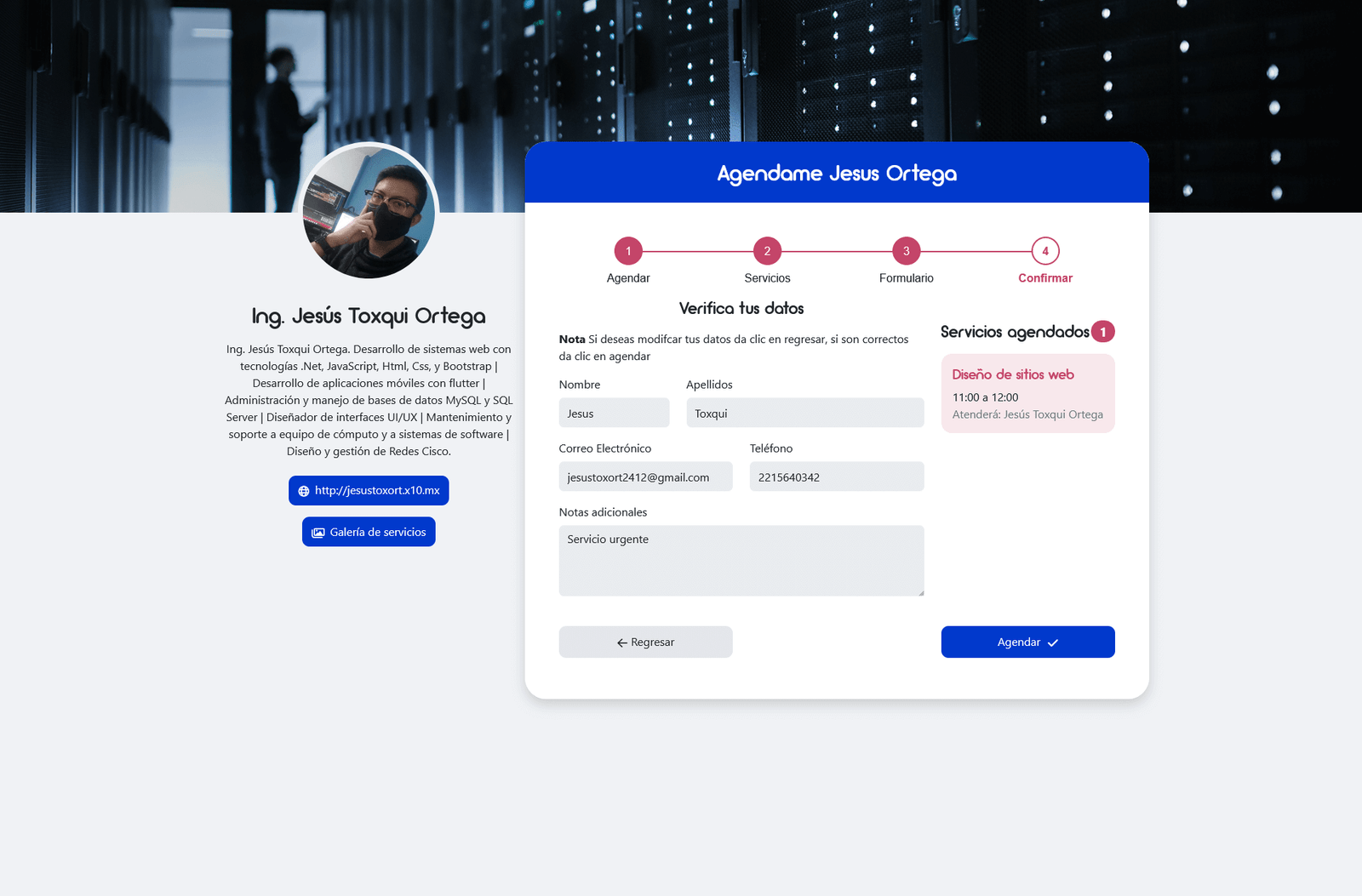Image resolution: width=1362 pixels, height=896 pixels.
Task: Click the scheduled services count badge
Action: 1103,332
